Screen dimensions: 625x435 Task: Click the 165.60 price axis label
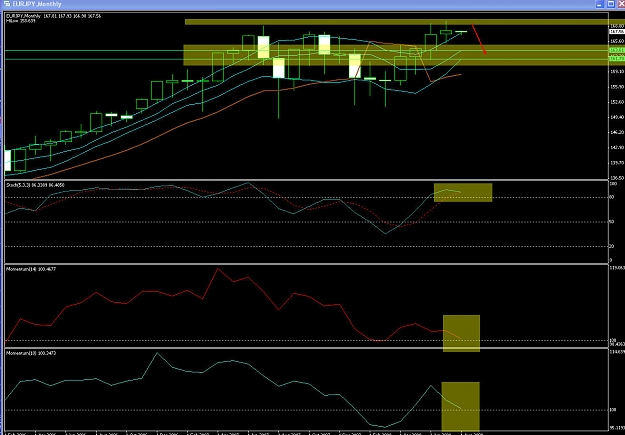click(617, 41)
